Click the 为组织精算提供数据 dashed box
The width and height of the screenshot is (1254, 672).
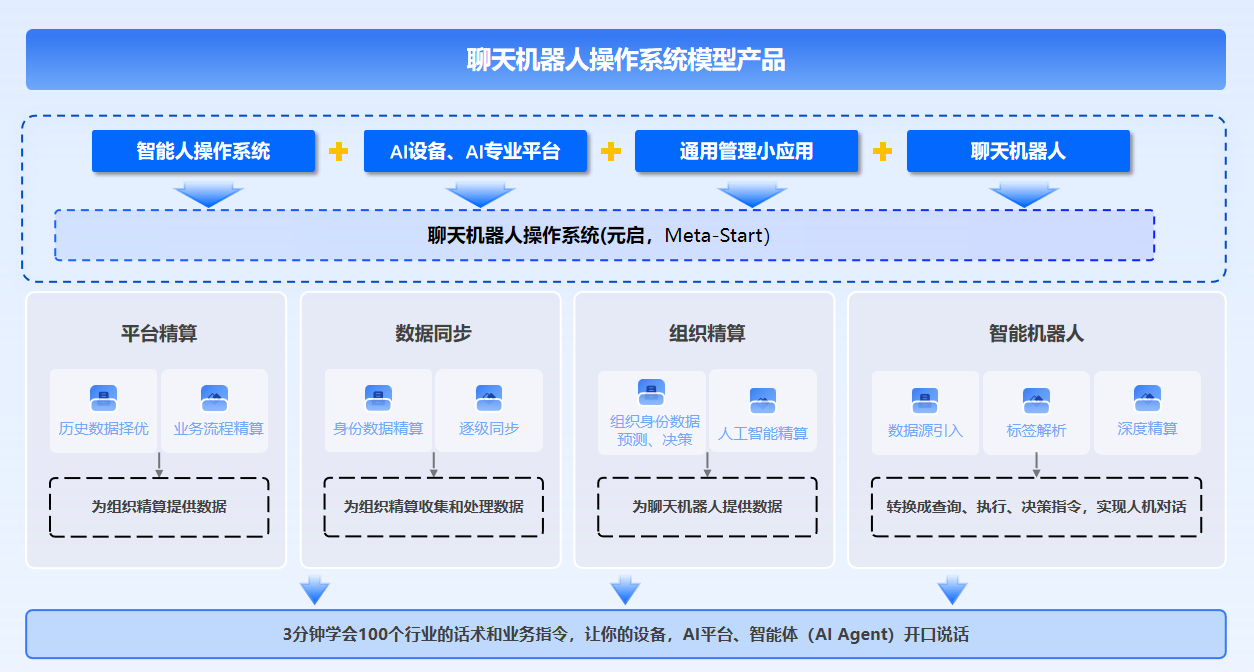(159, 507)
